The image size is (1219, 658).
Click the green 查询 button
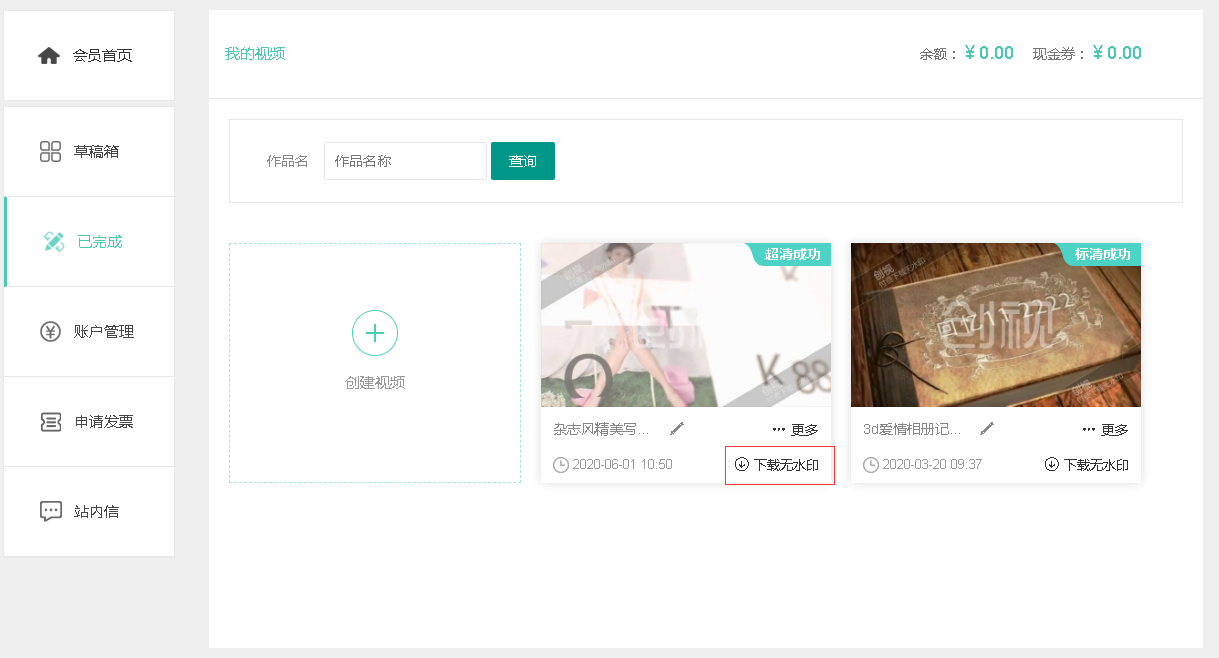point(523,161)
